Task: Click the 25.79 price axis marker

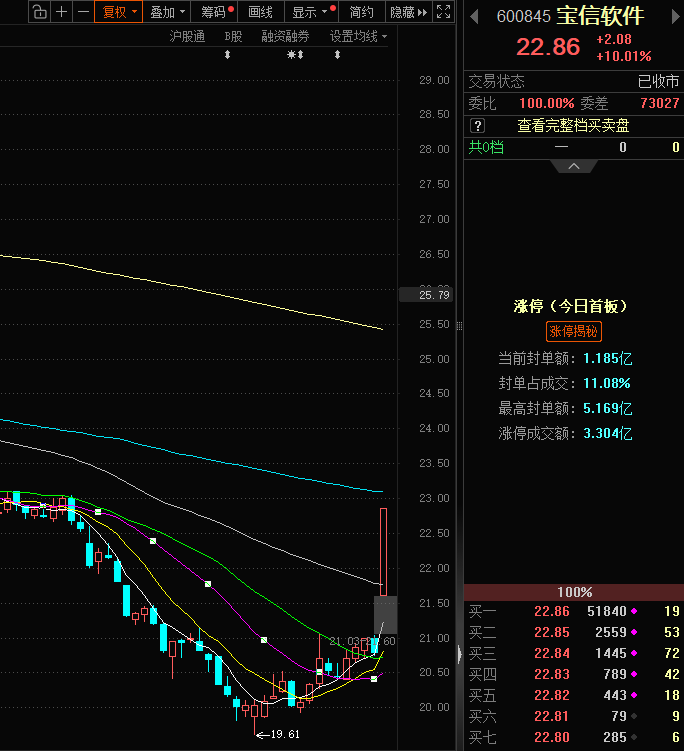Action: [x=425, y=295]
